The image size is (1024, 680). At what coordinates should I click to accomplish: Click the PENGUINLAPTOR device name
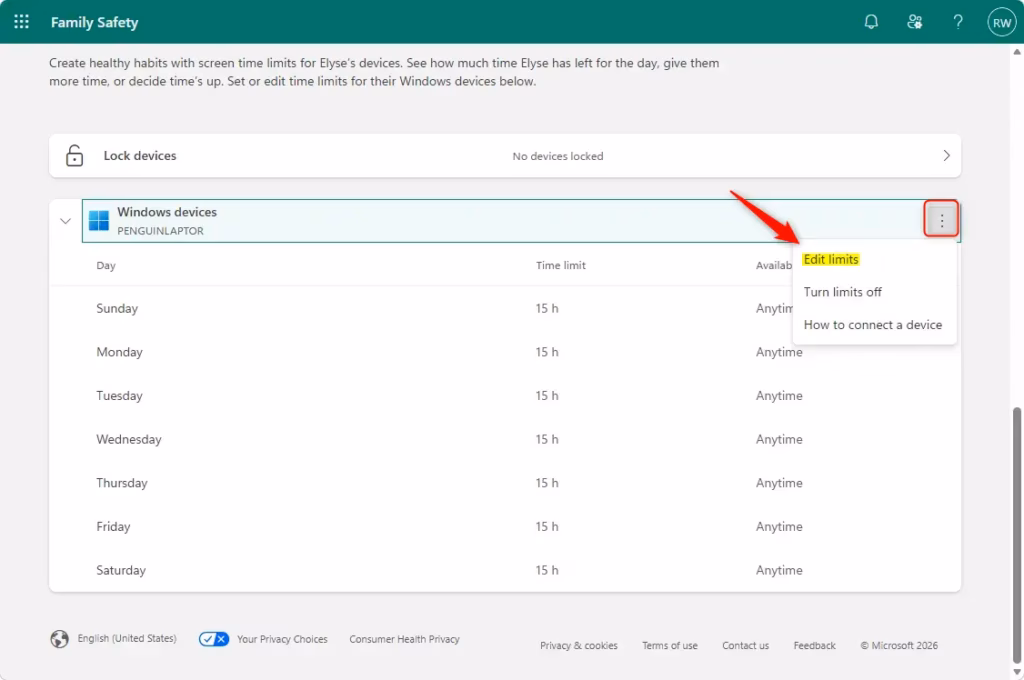click(160, 231)
